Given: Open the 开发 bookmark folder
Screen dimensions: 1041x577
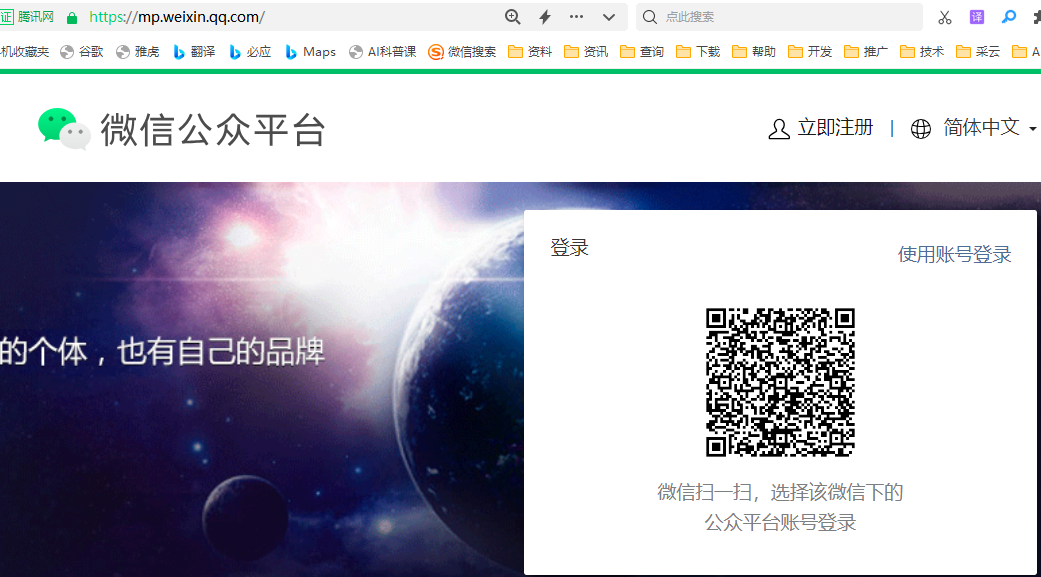Looking at the screenshot, I should pos(809,52).
